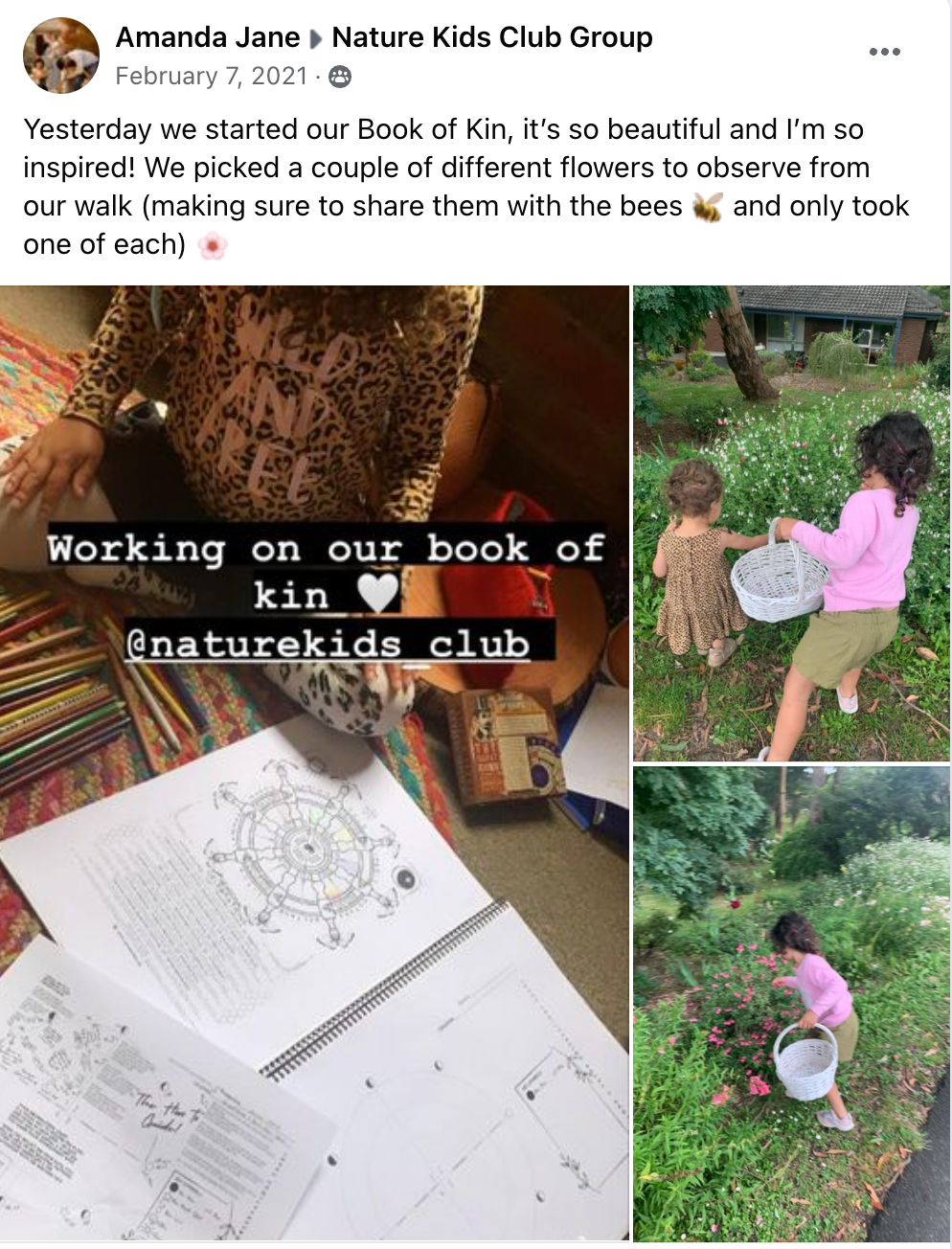The width and height of the screenshot is (952, 1249).
Task: Click the arrow icon between author and group
Action: pos(316,39)
